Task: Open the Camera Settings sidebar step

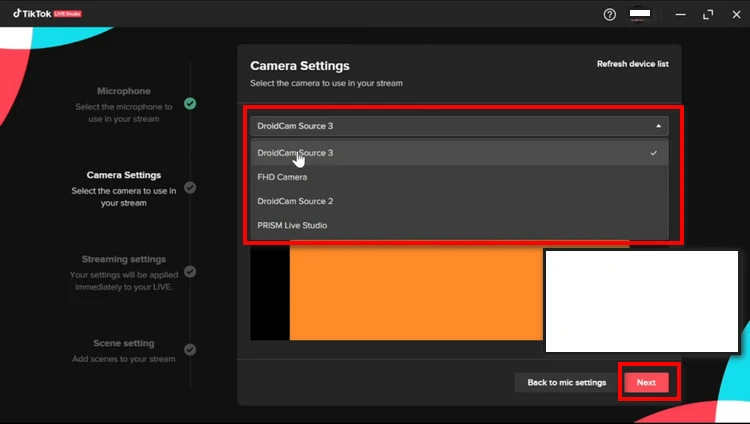Action: pyautogui.click(x=123, y=175)
